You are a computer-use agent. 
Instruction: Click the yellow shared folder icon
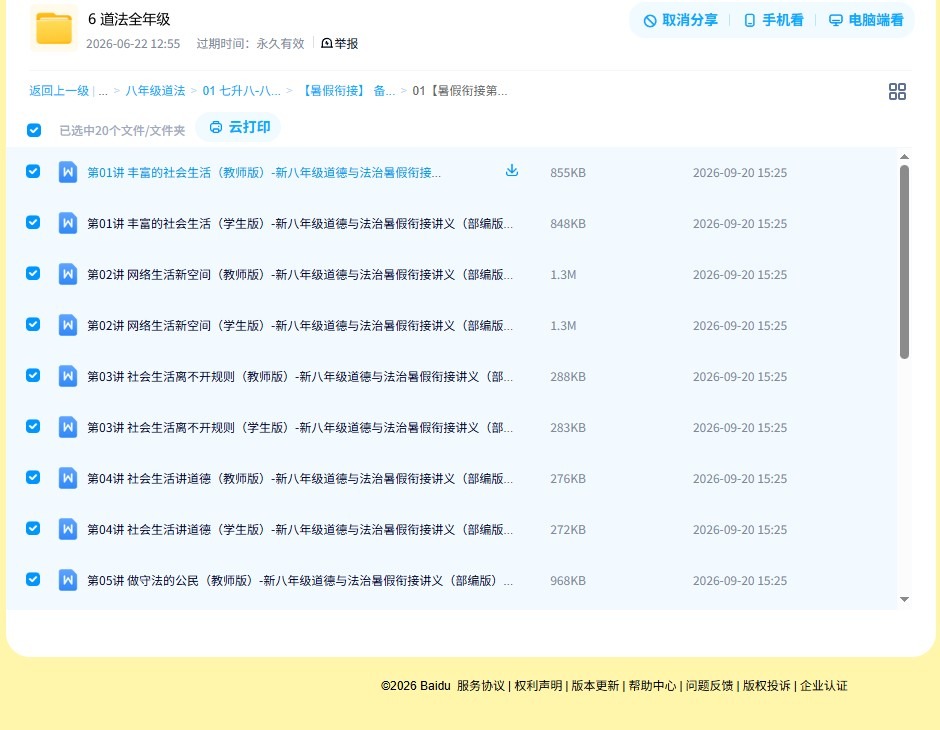pos(53,28)
